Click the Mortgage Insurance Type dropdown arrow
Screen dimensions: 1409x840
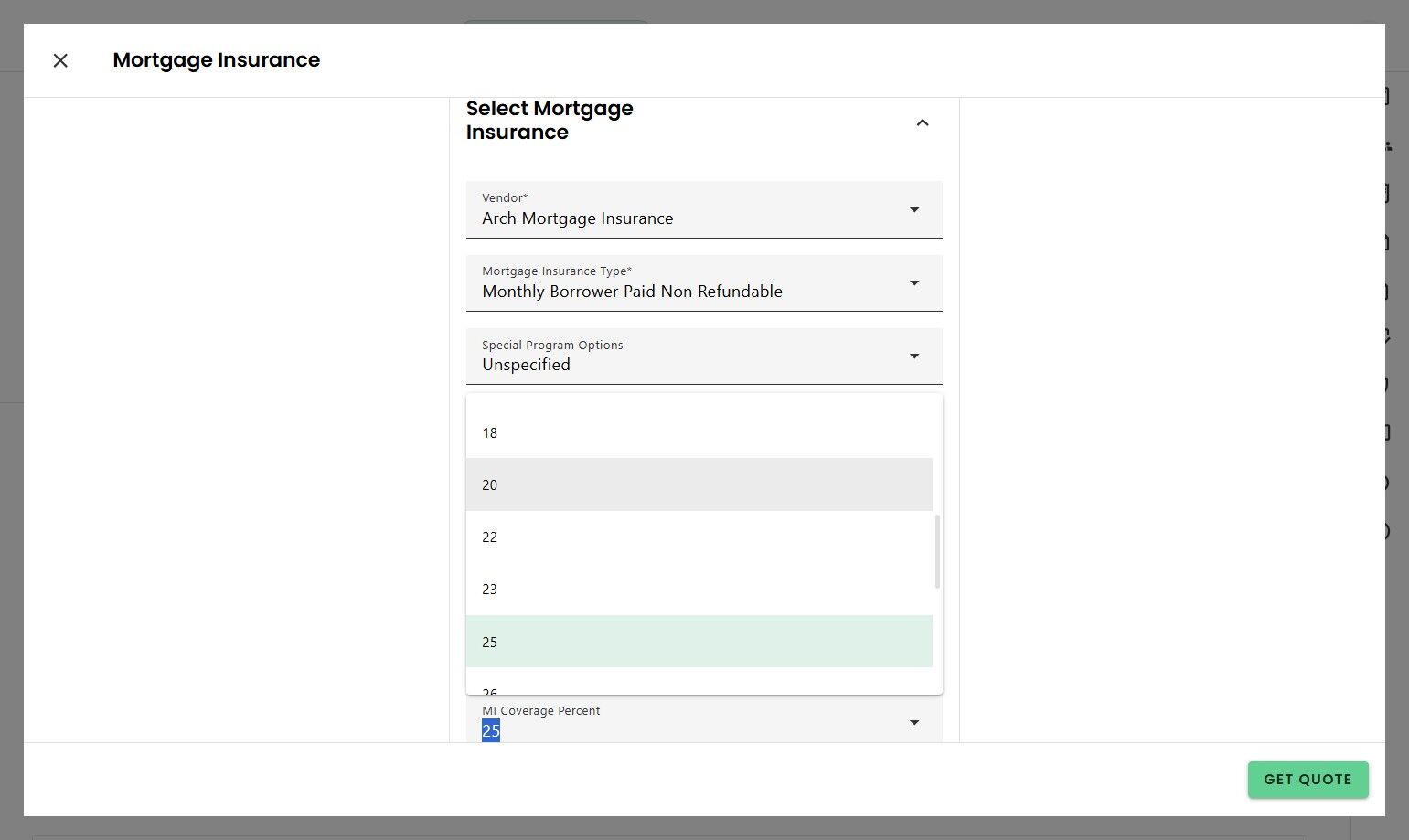913,283
